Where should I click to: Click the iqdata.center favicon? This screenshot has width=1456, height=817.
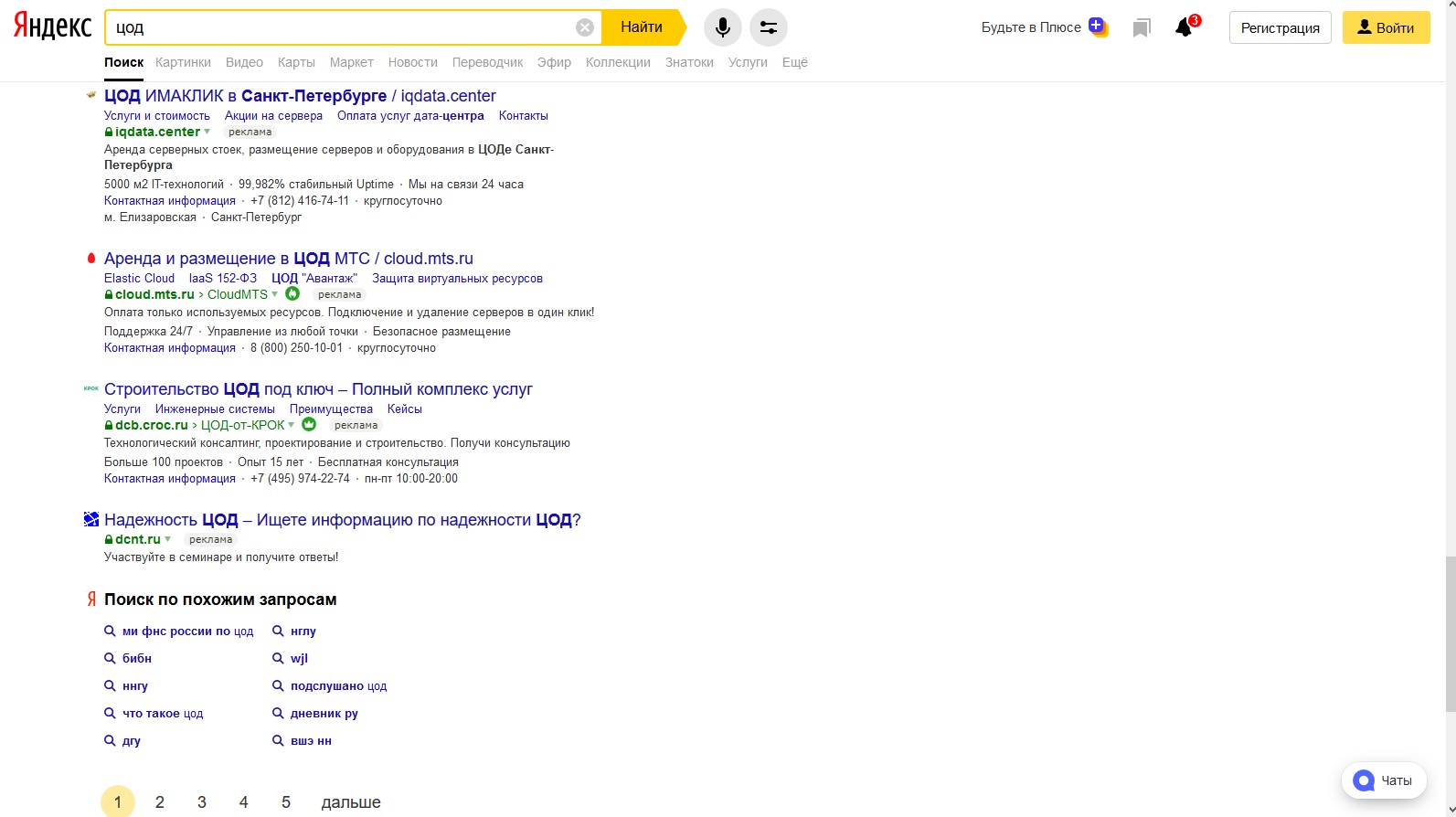(x=91, y=94)
